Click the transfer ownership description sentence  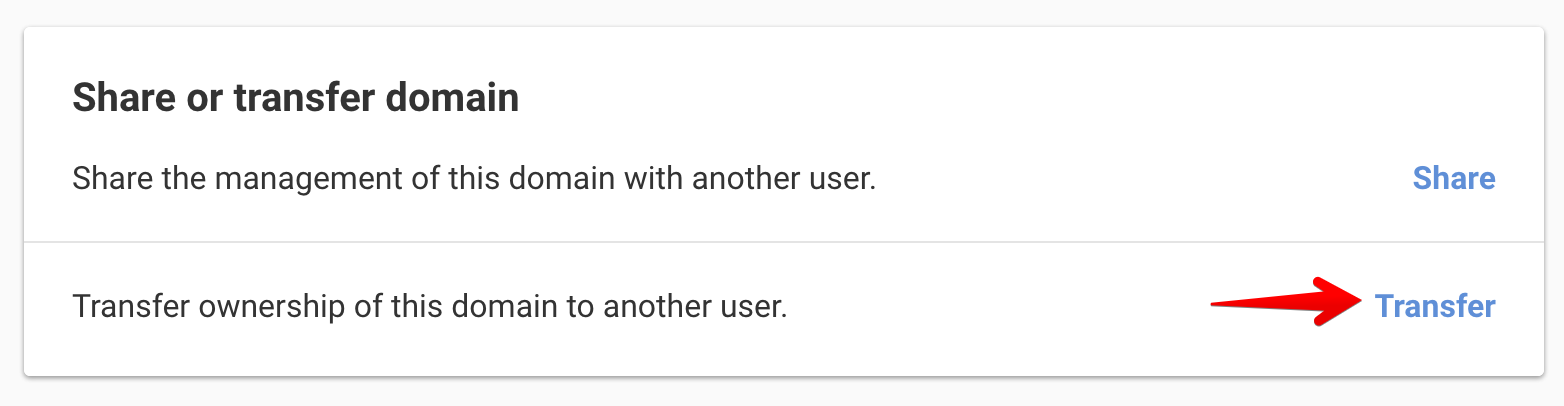430,306
